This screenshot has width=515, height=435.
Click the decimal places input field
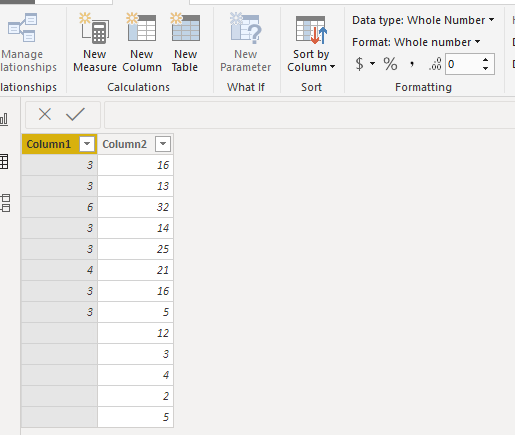point(463,64)
